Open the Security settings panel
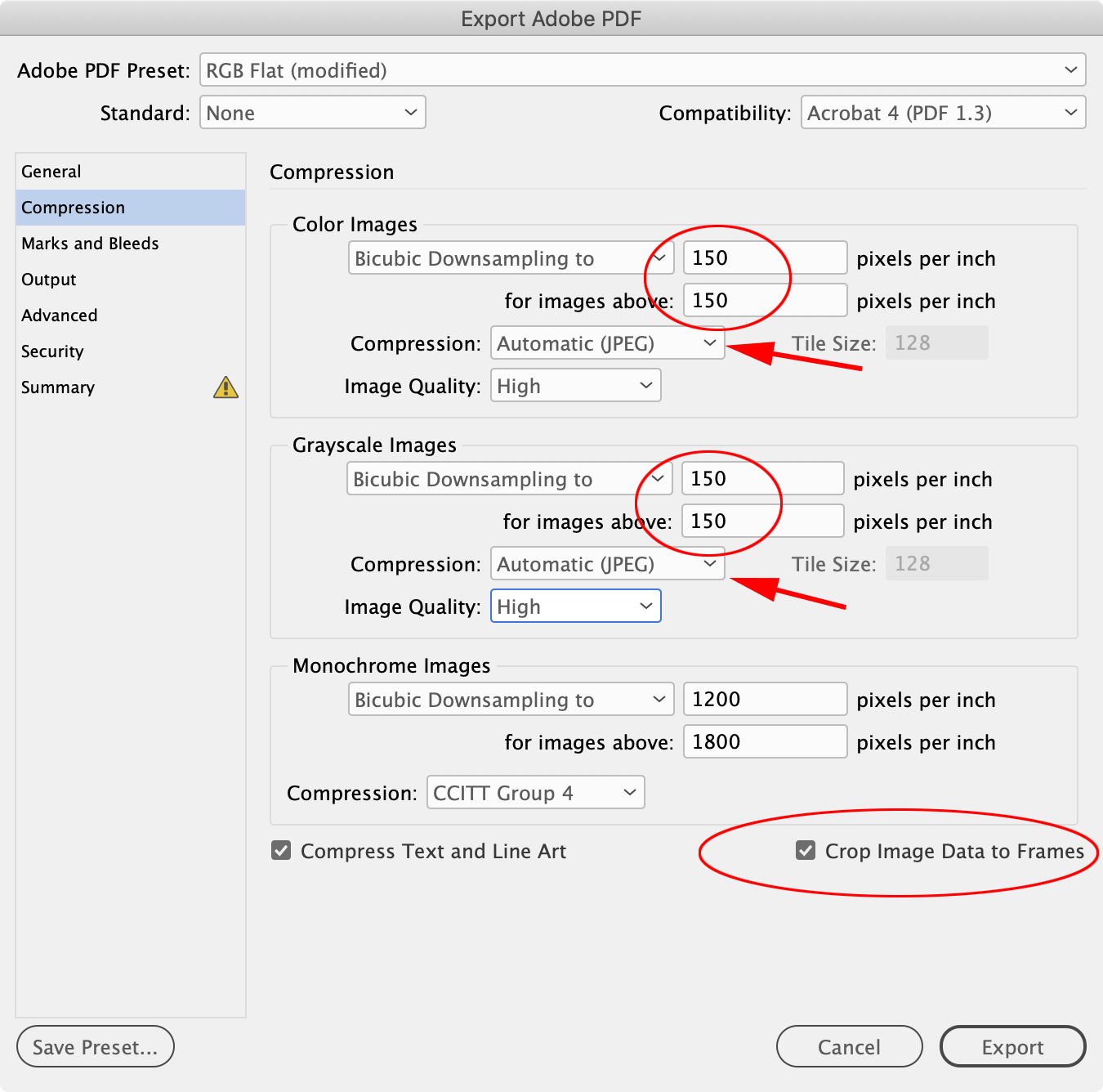 [x=52, y=351]
